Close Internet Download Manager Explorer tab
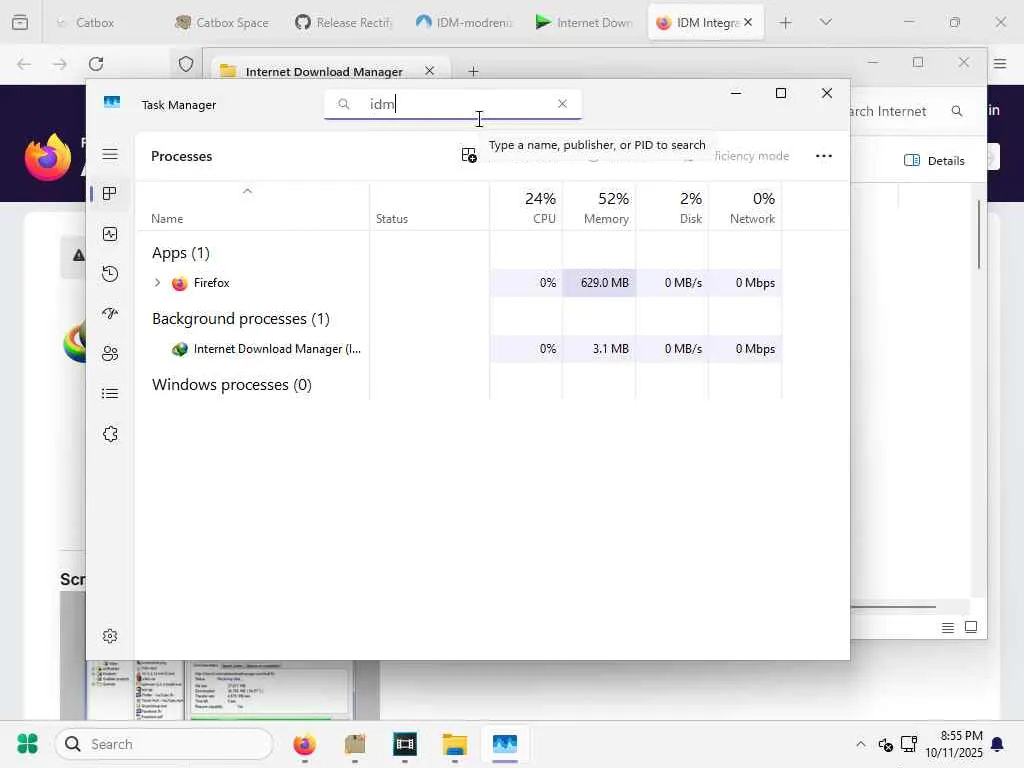Image resolution: width=1024 pixels, height=768 pixels. pos(429,71)
